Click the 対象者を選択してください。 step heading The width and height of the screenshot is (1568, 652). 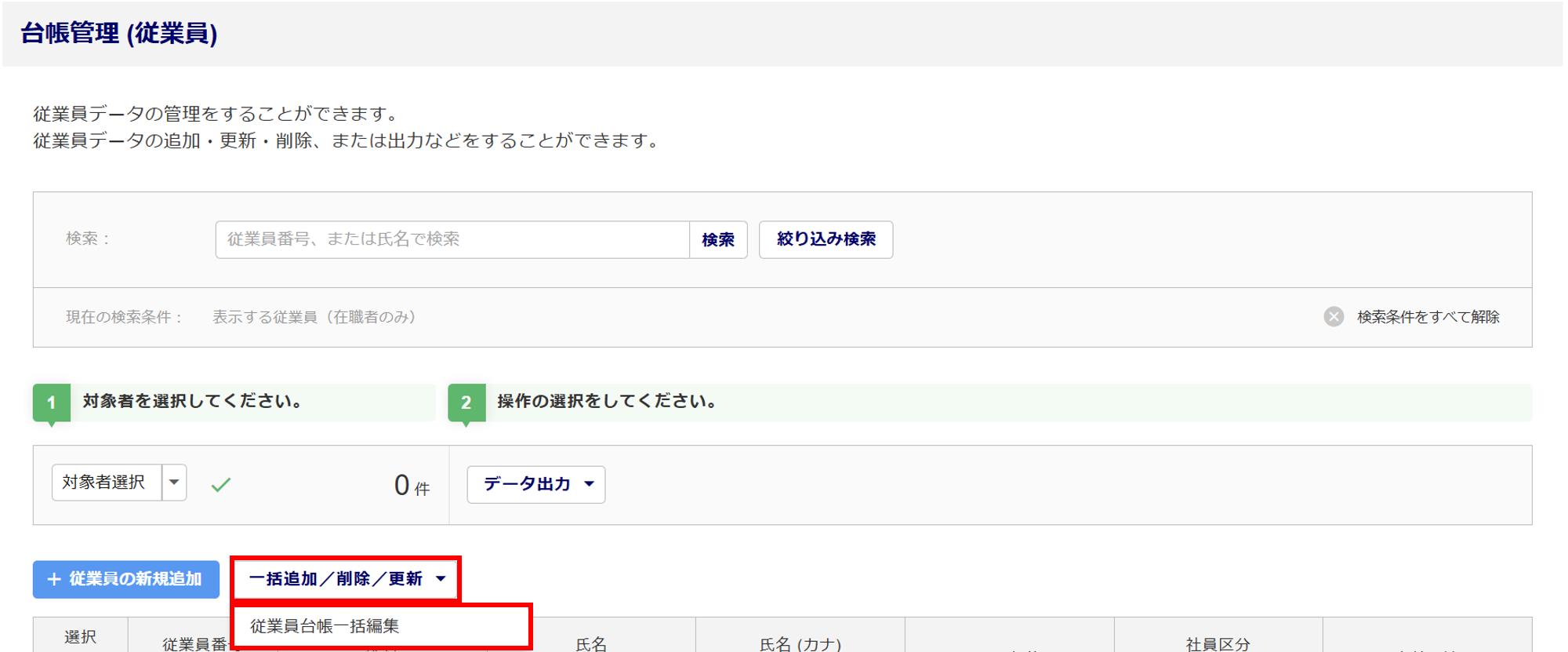(193, 401)
